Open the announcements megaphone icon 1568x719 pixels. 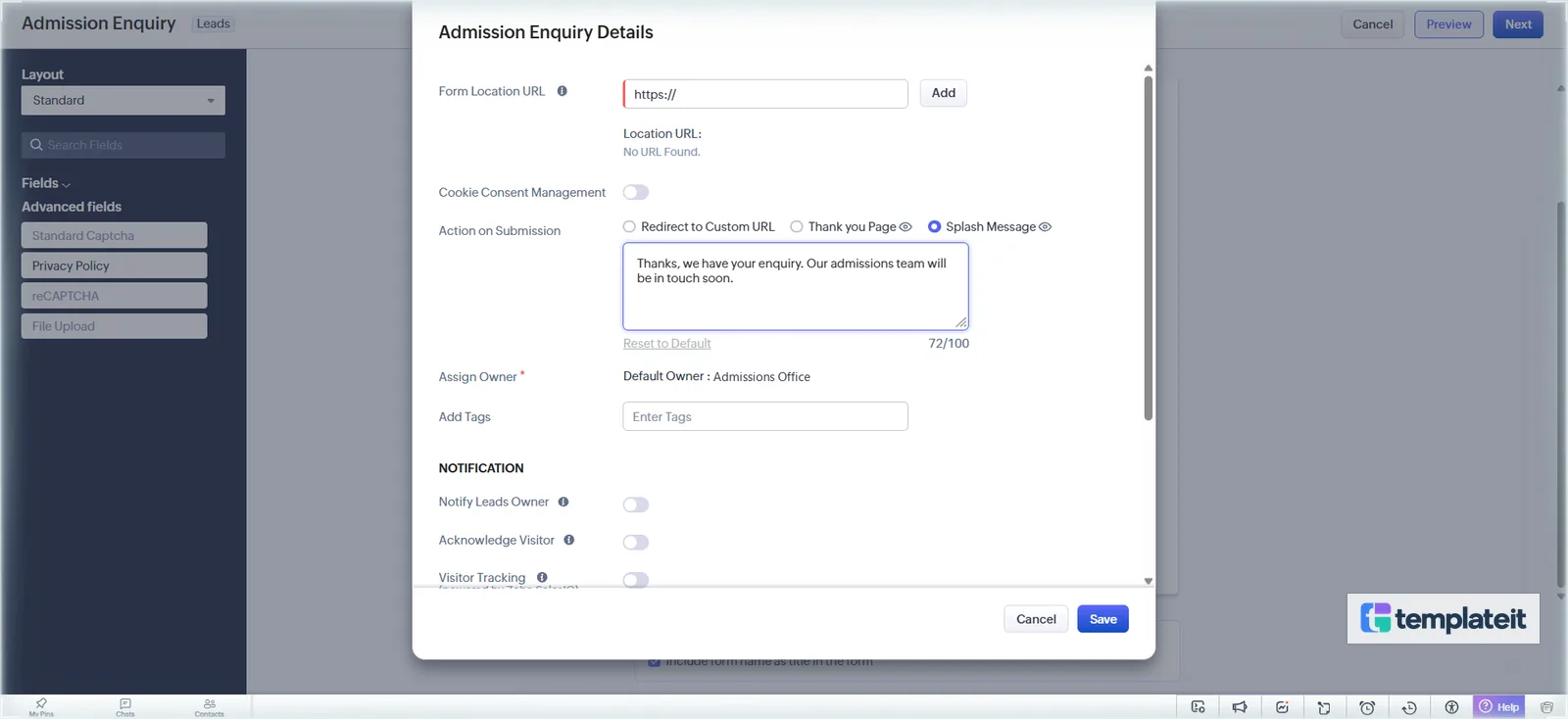click(1240, 707)
